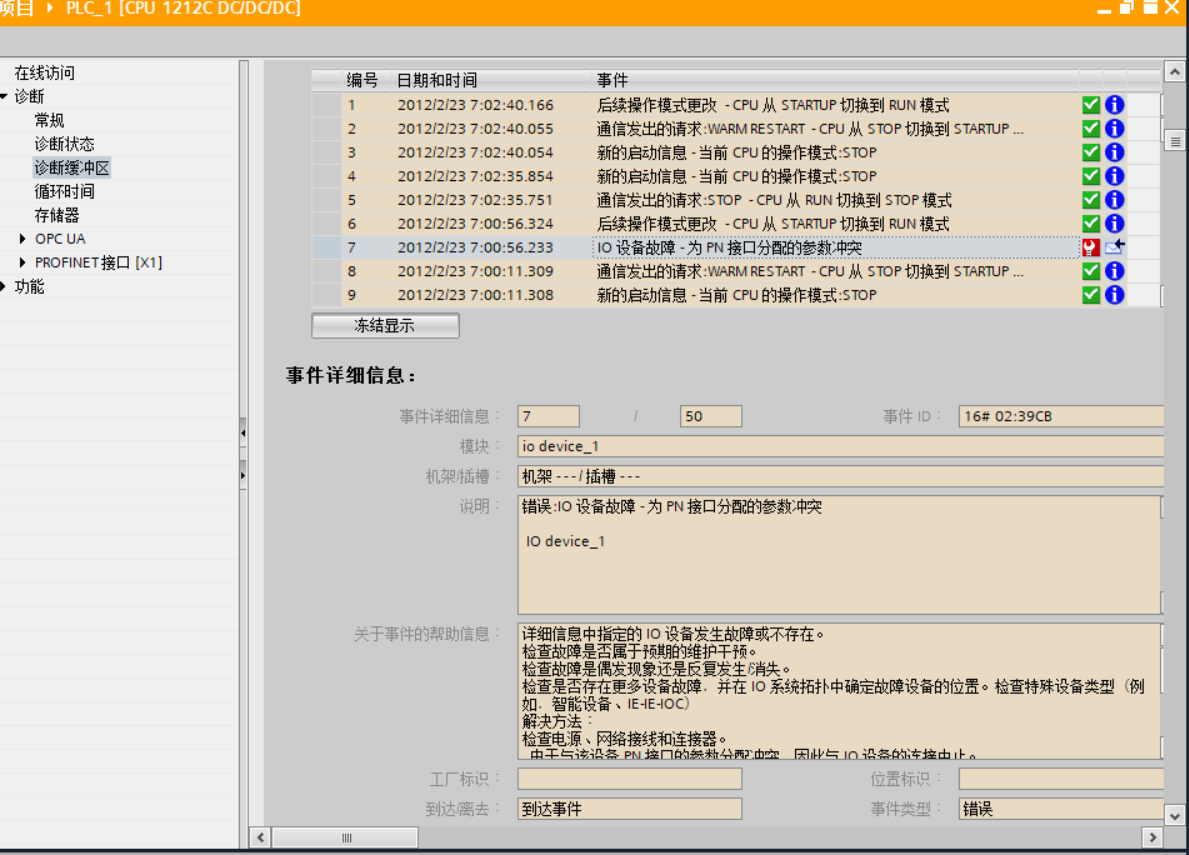Image resolution: width=1189 pixels, height=855 pixels.
Task: Click the green checkmark icon in row 1
Action: pyautogui.click(x=1091, y=105)
